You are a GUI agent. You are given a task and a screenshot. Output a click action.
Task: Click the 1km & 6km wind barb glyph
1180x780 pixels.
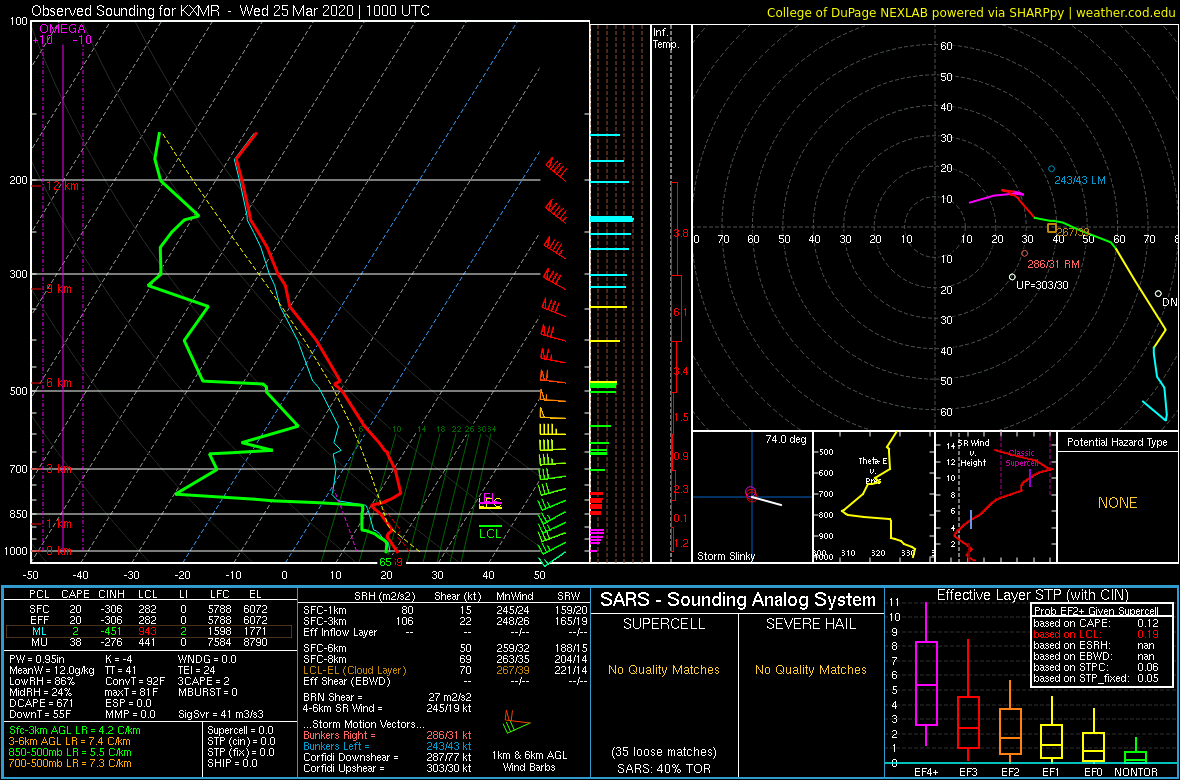click(x=516, y=725)
